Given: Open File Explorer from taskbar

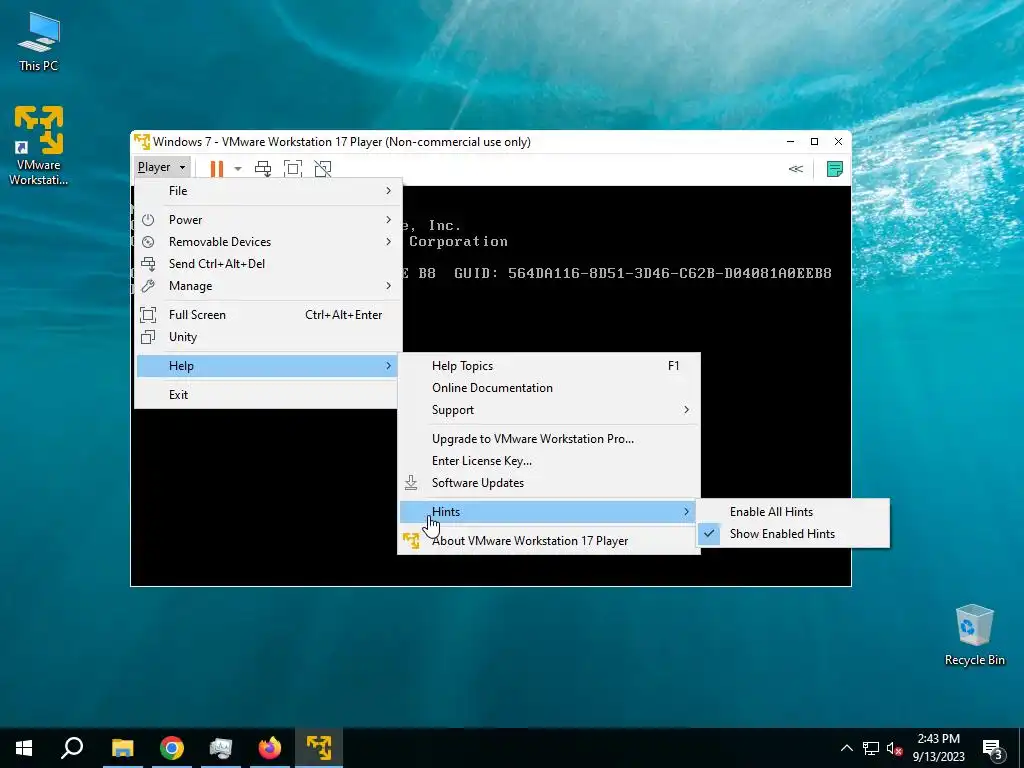Looking at the screenshot, I should coord(123,748).
